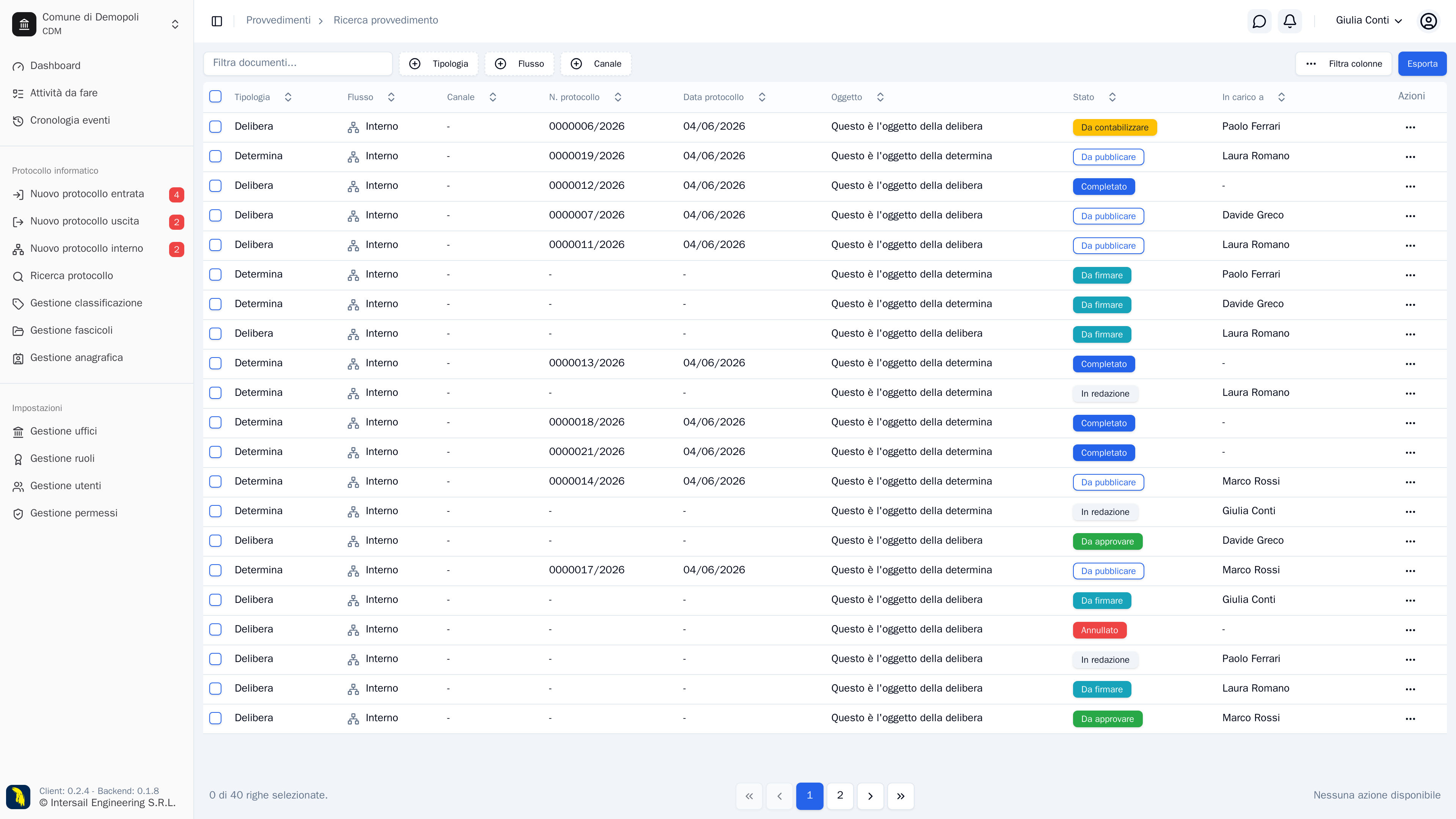
Task: Jump to the last page of results
Action: [901, 796]
